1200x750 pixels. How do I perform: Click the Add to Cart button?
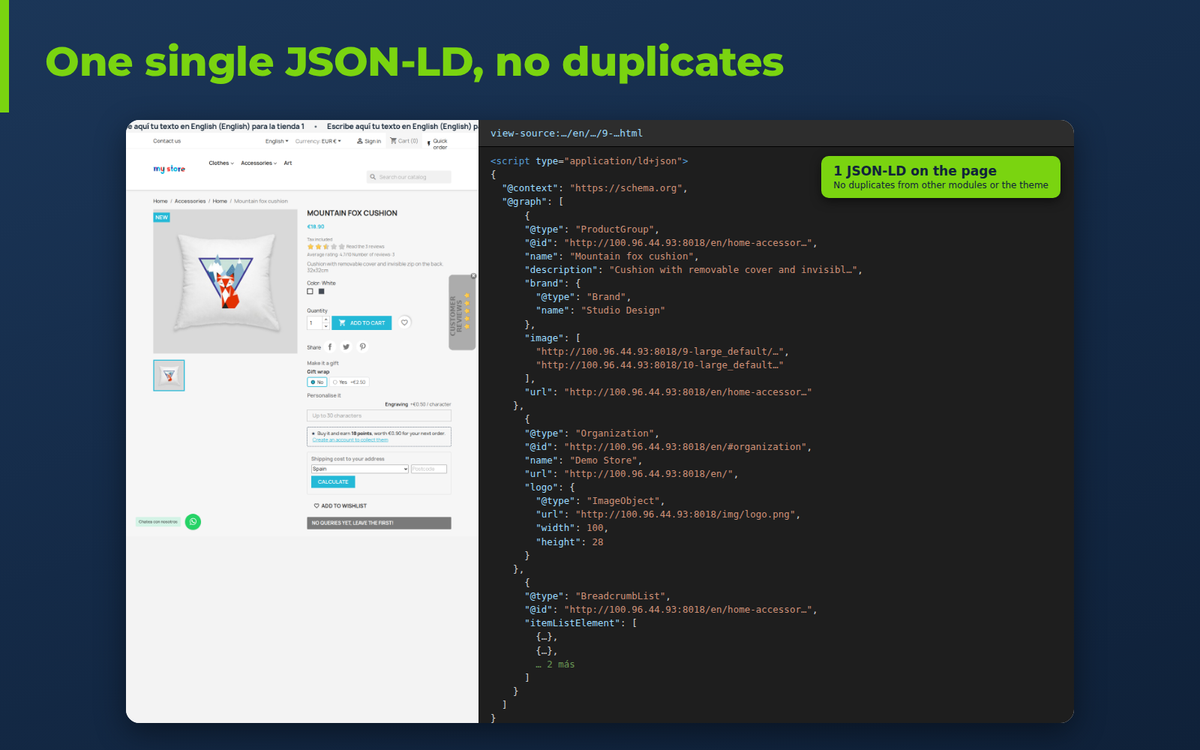(x=362, y=323)
